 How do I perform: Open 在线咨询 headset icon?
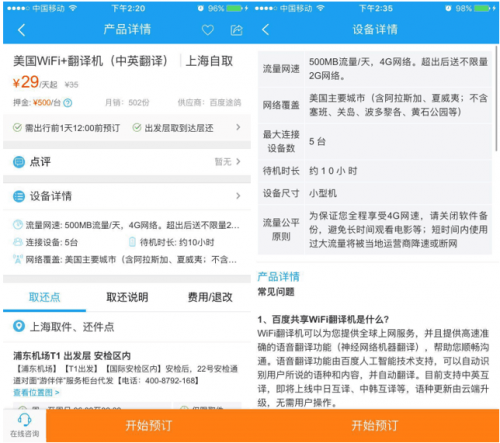[x=24, y=419]
